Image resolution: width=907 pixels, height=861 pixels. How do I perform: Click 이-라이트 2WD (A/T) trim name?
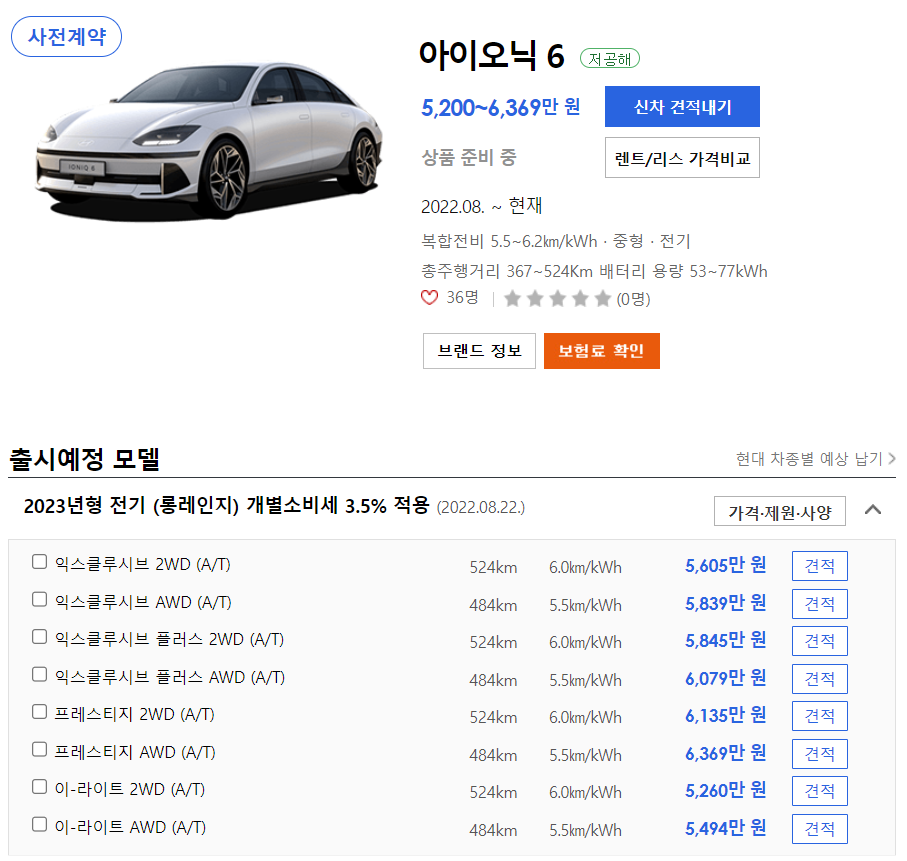point(130,789)
